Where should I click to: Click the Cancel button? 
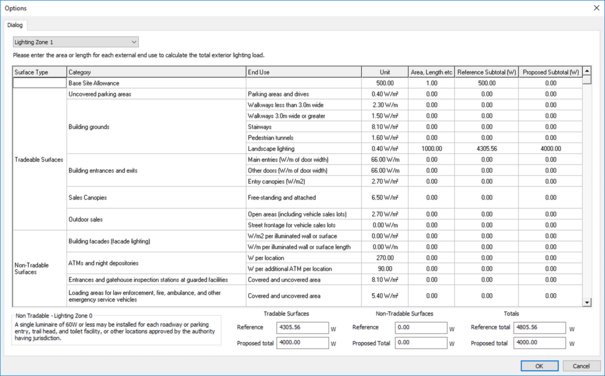581,366
